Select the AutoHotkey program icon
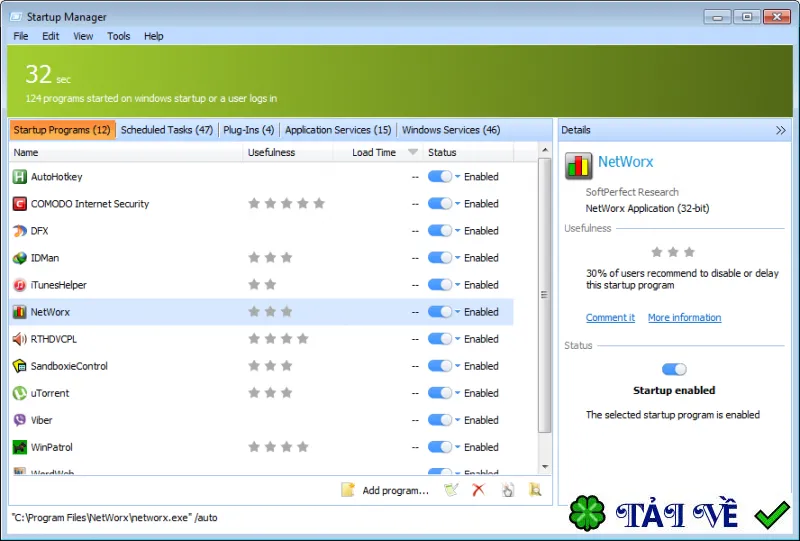 [19, 177]
